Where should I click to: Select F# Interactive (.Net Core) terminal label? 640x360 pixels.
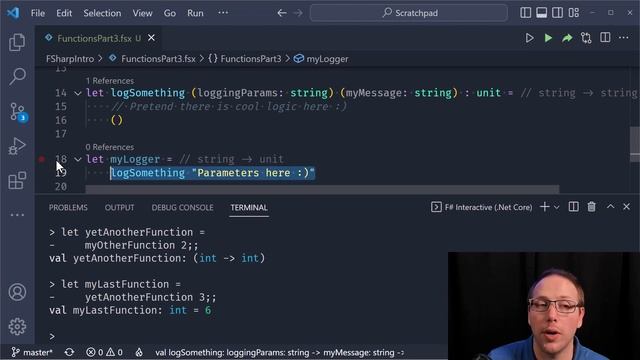tap(482, 207)
